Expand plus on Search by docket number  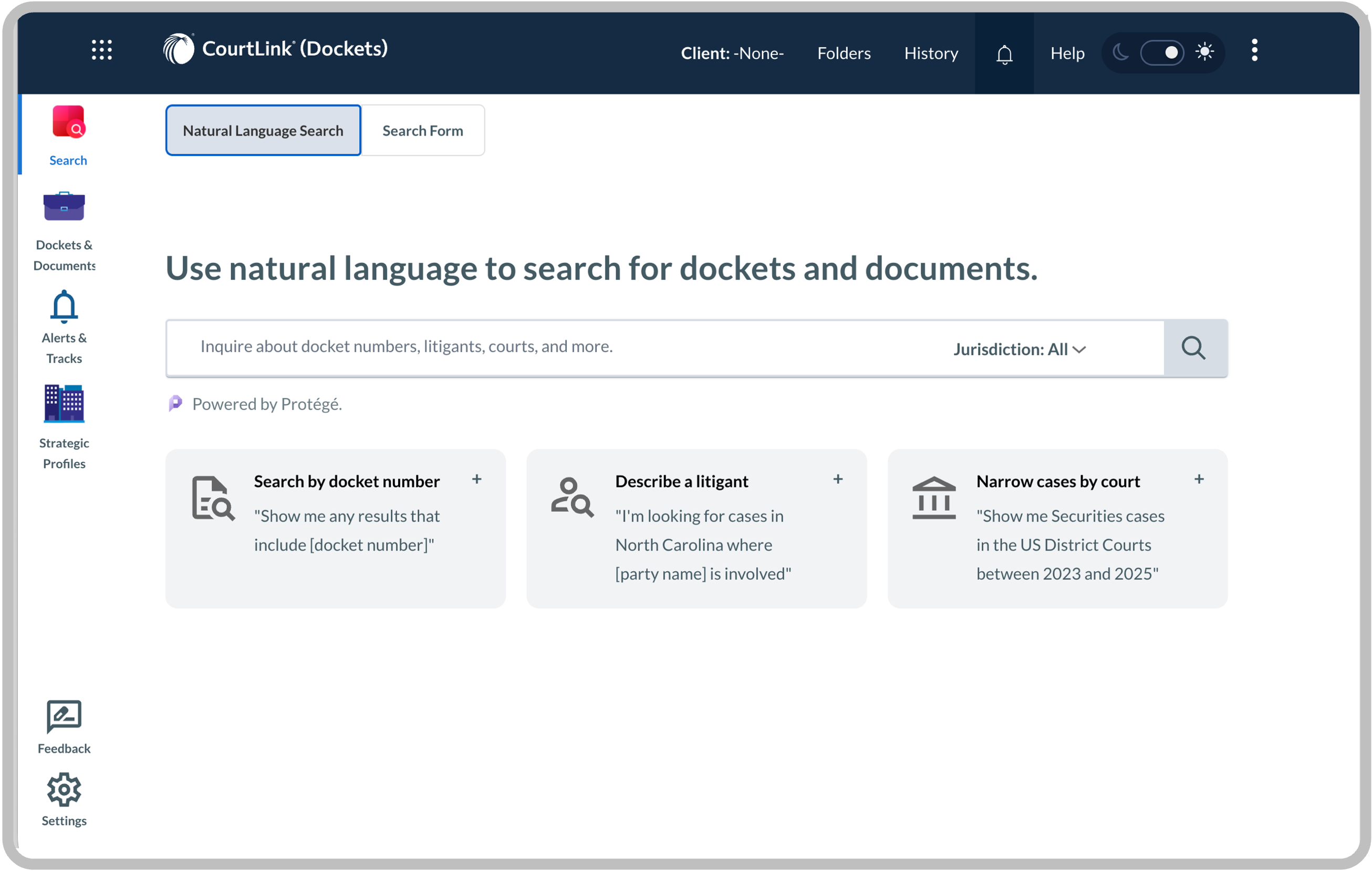pyautogui.click(x=476, y=480)
